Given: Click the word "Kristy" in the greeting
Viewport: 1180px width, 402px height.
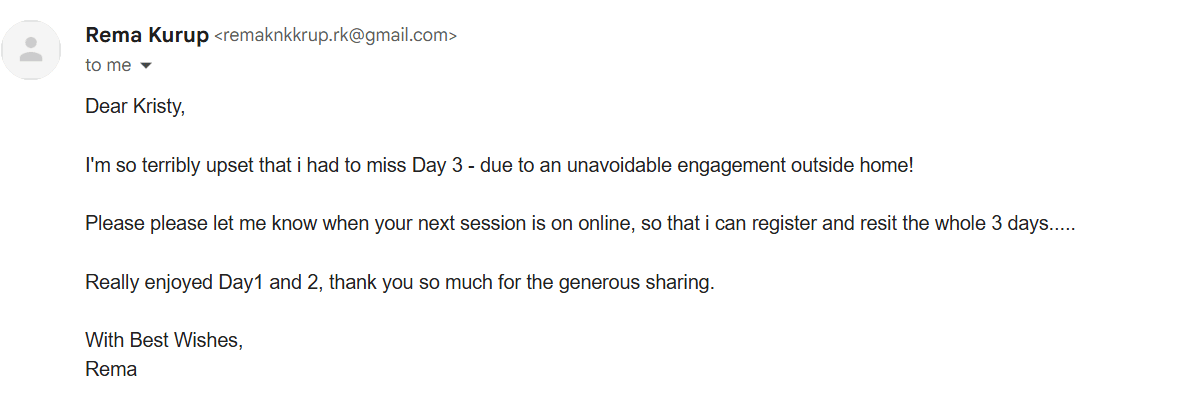Looking at the screenshot, I should [158, 108].
